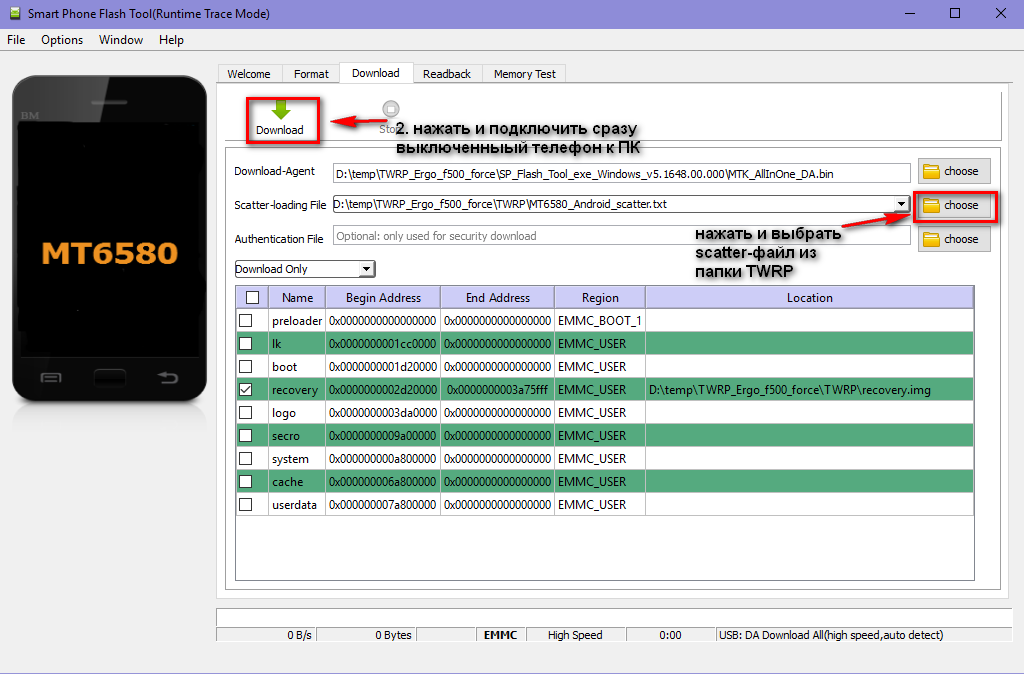
Task: Click the Smart Phone Flash Tool title icon
Action: (x=14, y=13)
